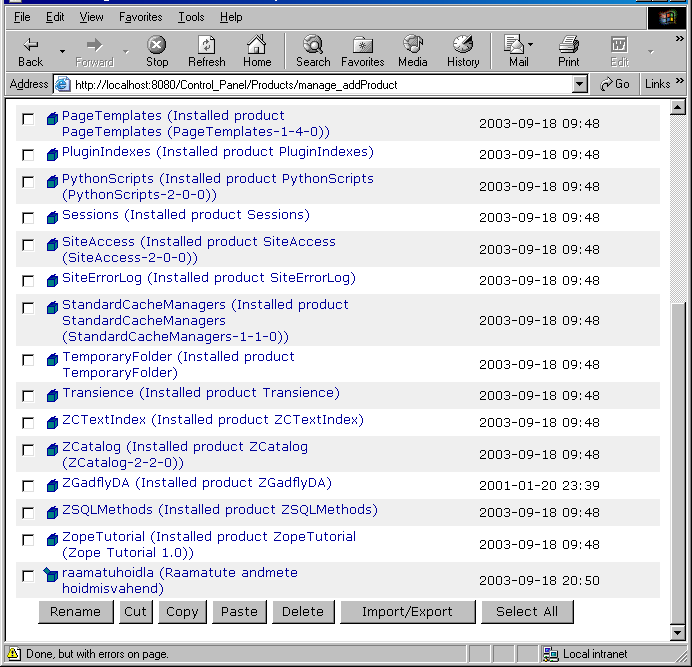Open the File menu
The image size is (692, 667).
22,17
